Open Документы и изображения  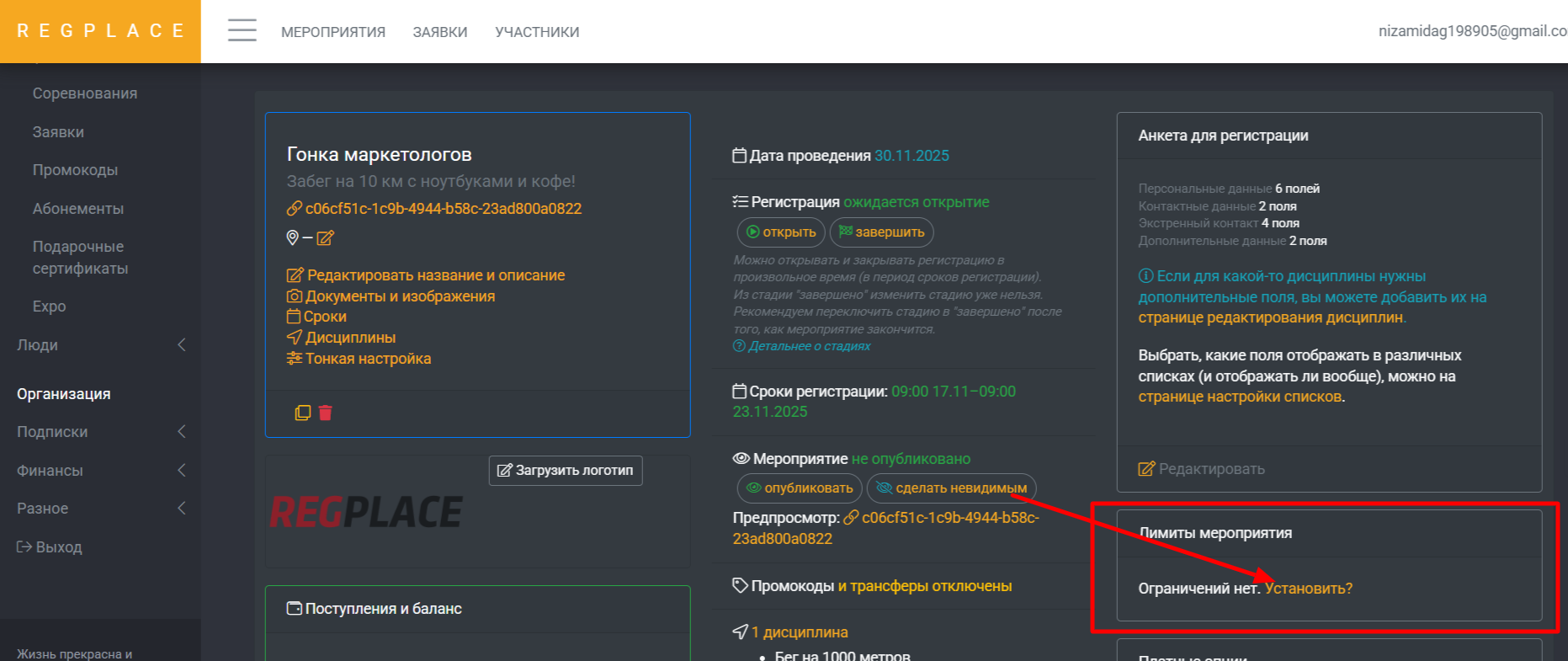pos(391,296)
